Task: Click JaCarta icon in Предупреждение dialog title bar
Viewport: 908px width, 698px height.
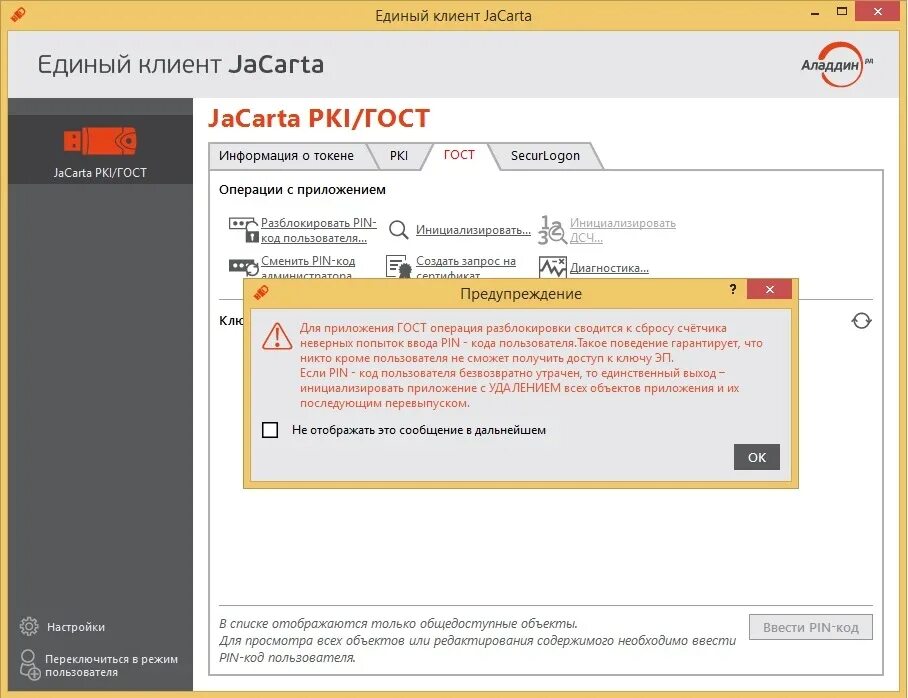Action: [x=261, y=293]
